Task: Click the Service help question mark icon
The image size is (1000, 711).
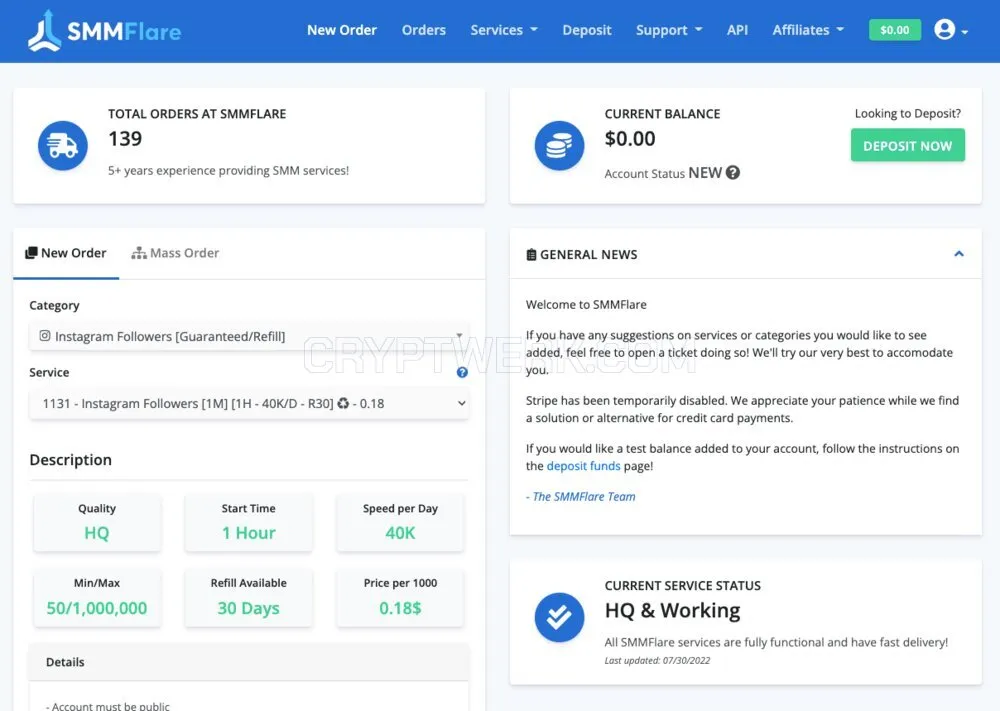Action: pos(462,372)
